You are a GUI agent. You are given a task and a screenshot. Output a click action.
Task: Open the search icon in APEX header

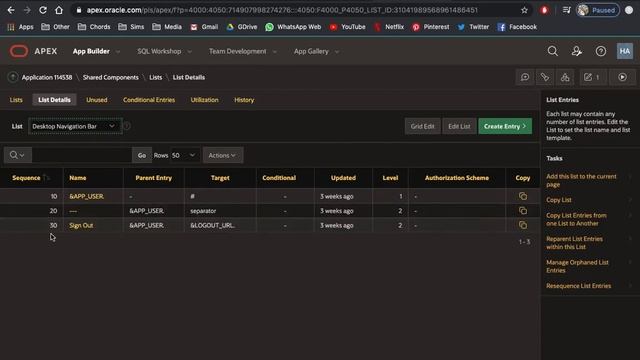pyautogui.click(x=552, y=51)
